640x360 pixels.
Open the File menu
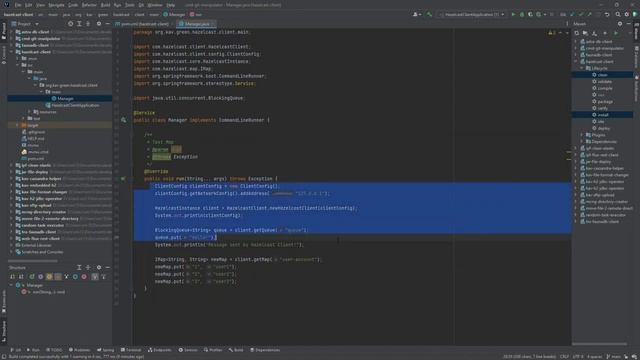click(18, 5)
